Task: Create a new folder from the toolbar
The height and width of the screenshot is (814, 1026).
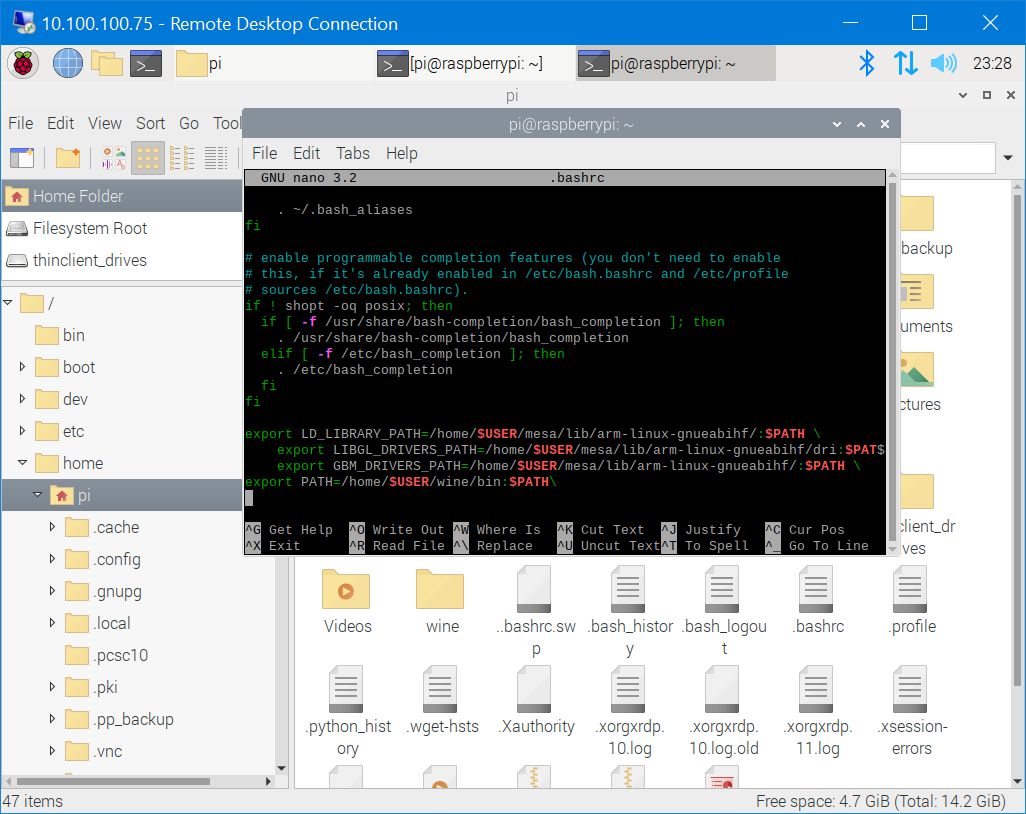Action: coord(67,157)
